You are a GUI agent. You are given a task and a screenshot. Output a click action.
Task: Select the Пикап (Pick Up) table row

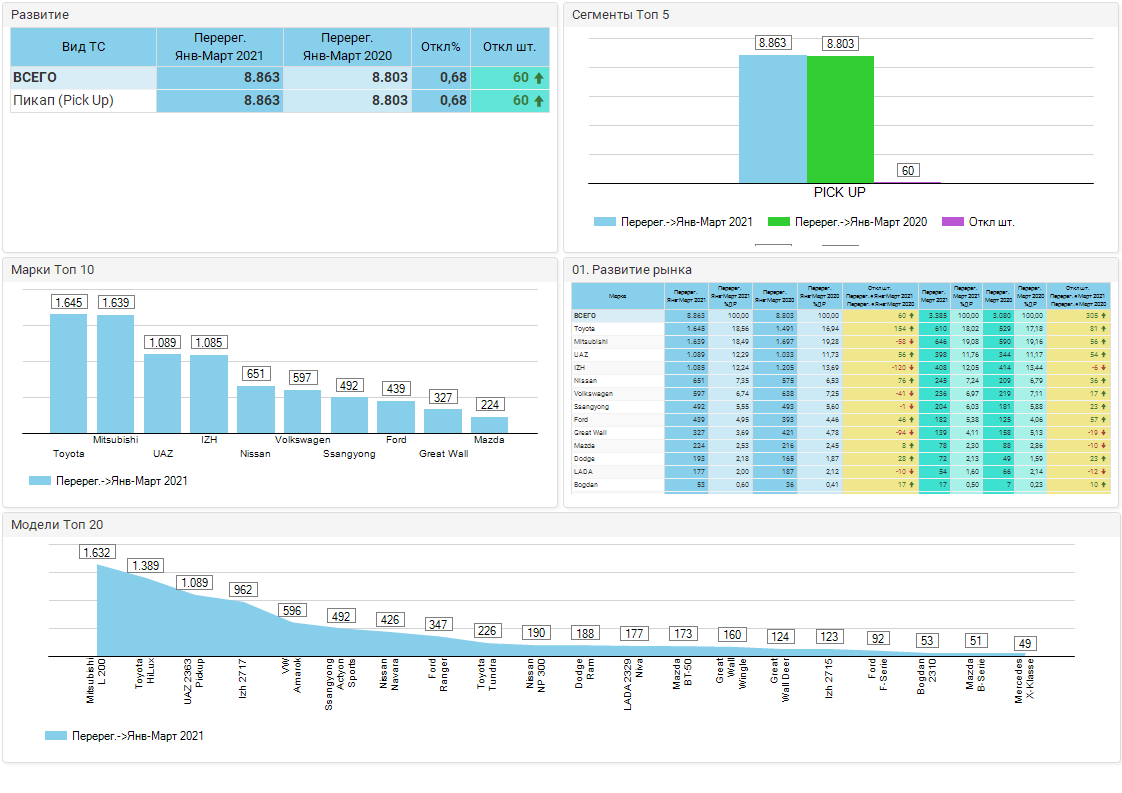pyautogui.click(x=83, y=101)
